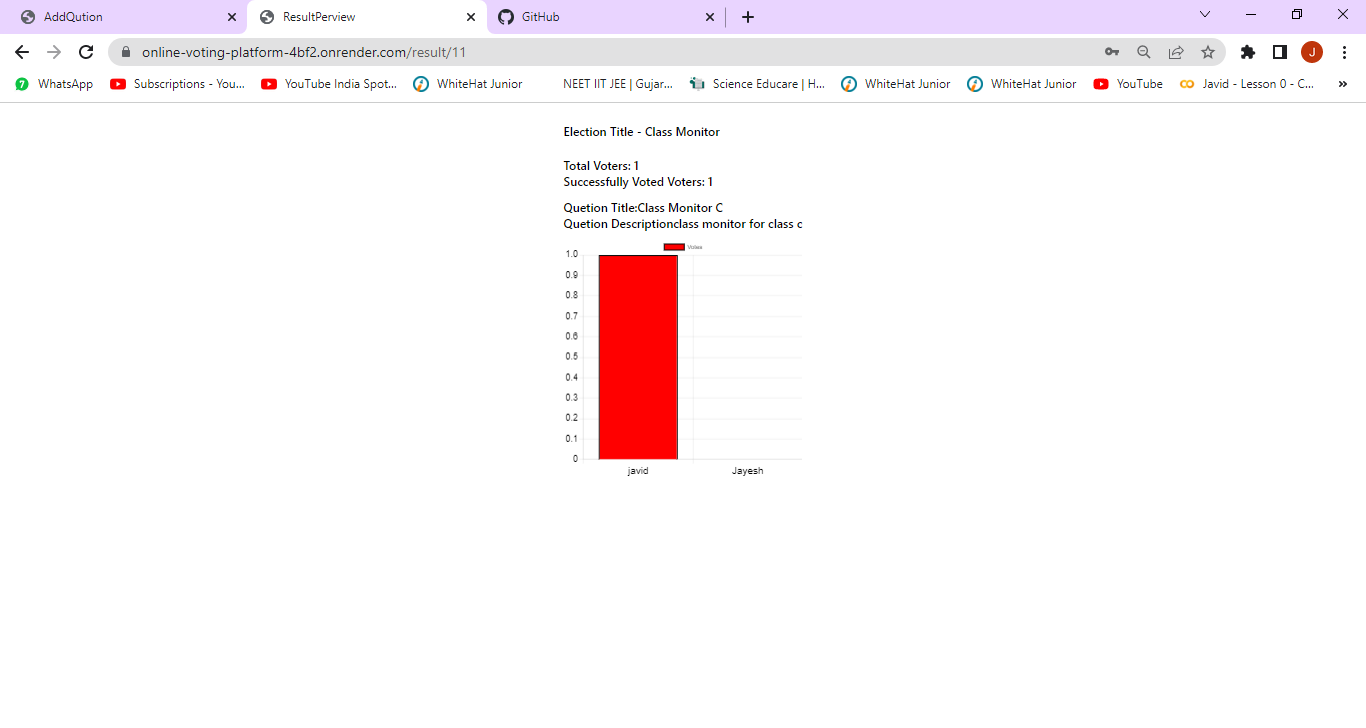Image resolution: width=1366 pixels, height=728 pixels.
Task: Open the tab search dropdown chevron
Action: (x=1205, y=14)
